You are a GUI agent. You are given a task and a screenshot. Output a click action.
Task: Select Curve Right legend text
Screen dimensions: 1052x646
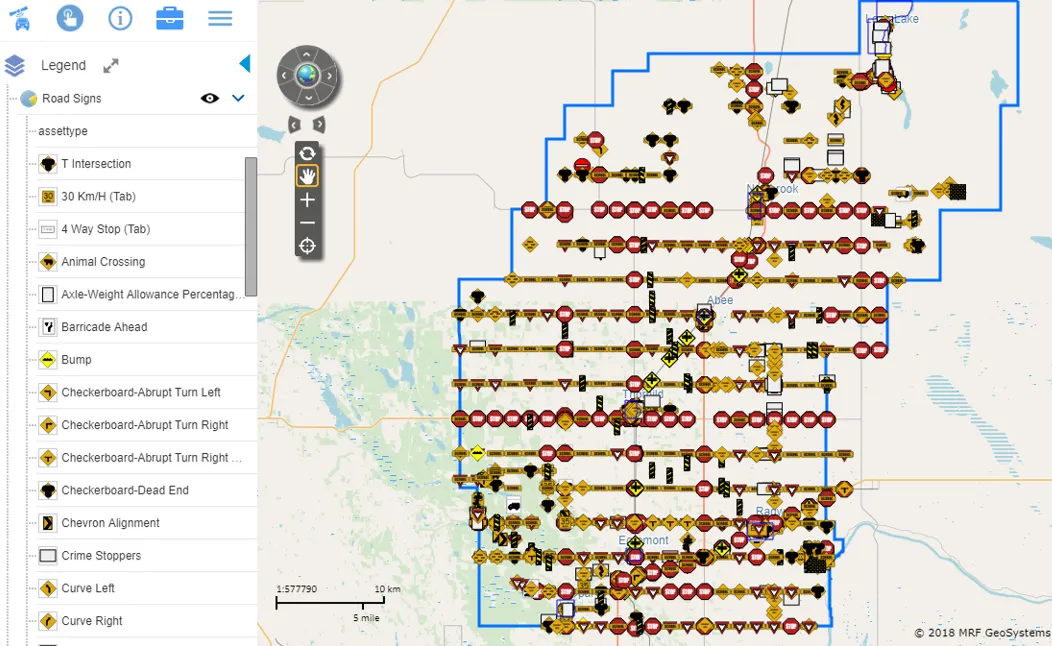click(92, 621)
